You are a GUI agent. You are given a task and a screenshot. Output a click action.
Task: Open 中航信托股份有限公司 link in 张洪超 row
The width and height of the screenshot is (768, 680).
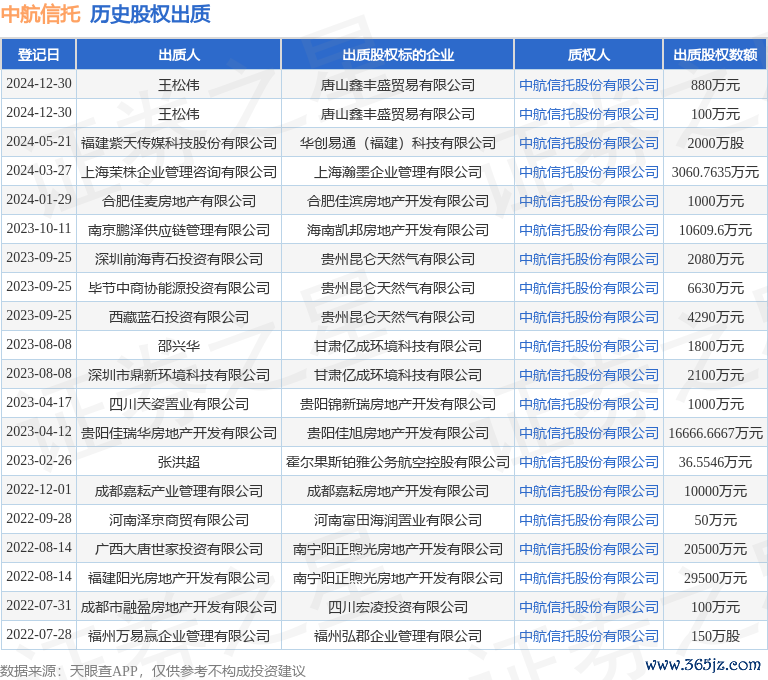point(589,461)
